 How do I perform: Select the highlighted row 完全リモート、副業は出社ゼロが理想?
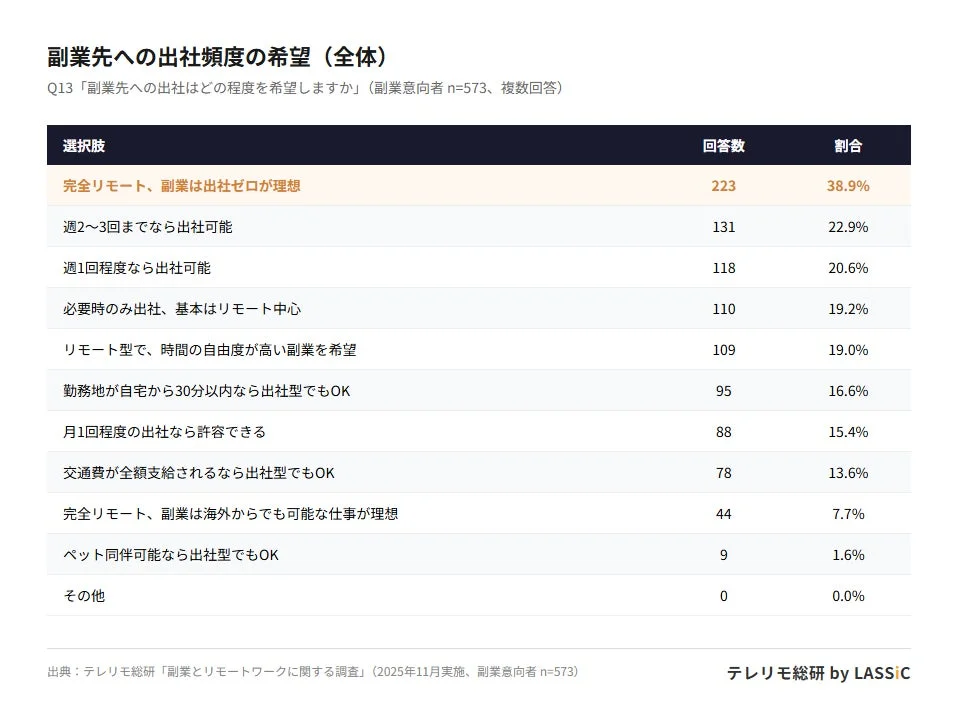click(182, 186)
